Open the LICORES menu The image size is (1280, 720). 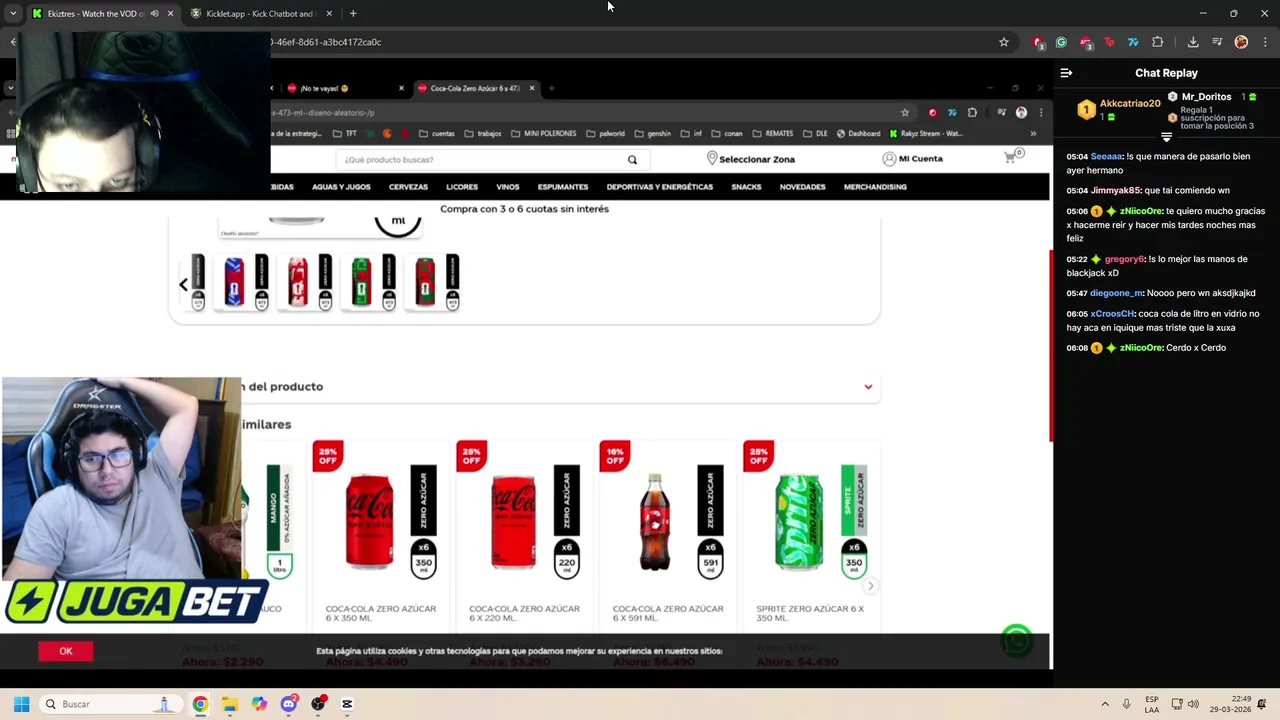click(x=462, y=187)
